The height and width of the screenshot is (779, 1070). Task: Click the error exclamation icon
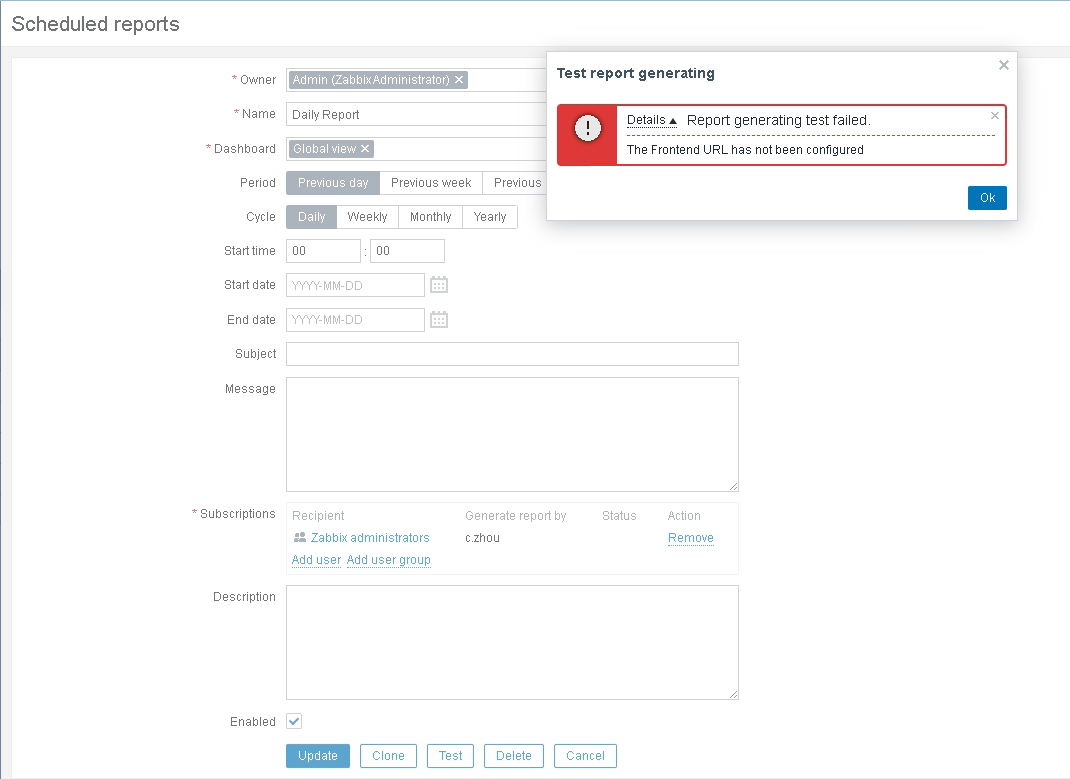588,128
